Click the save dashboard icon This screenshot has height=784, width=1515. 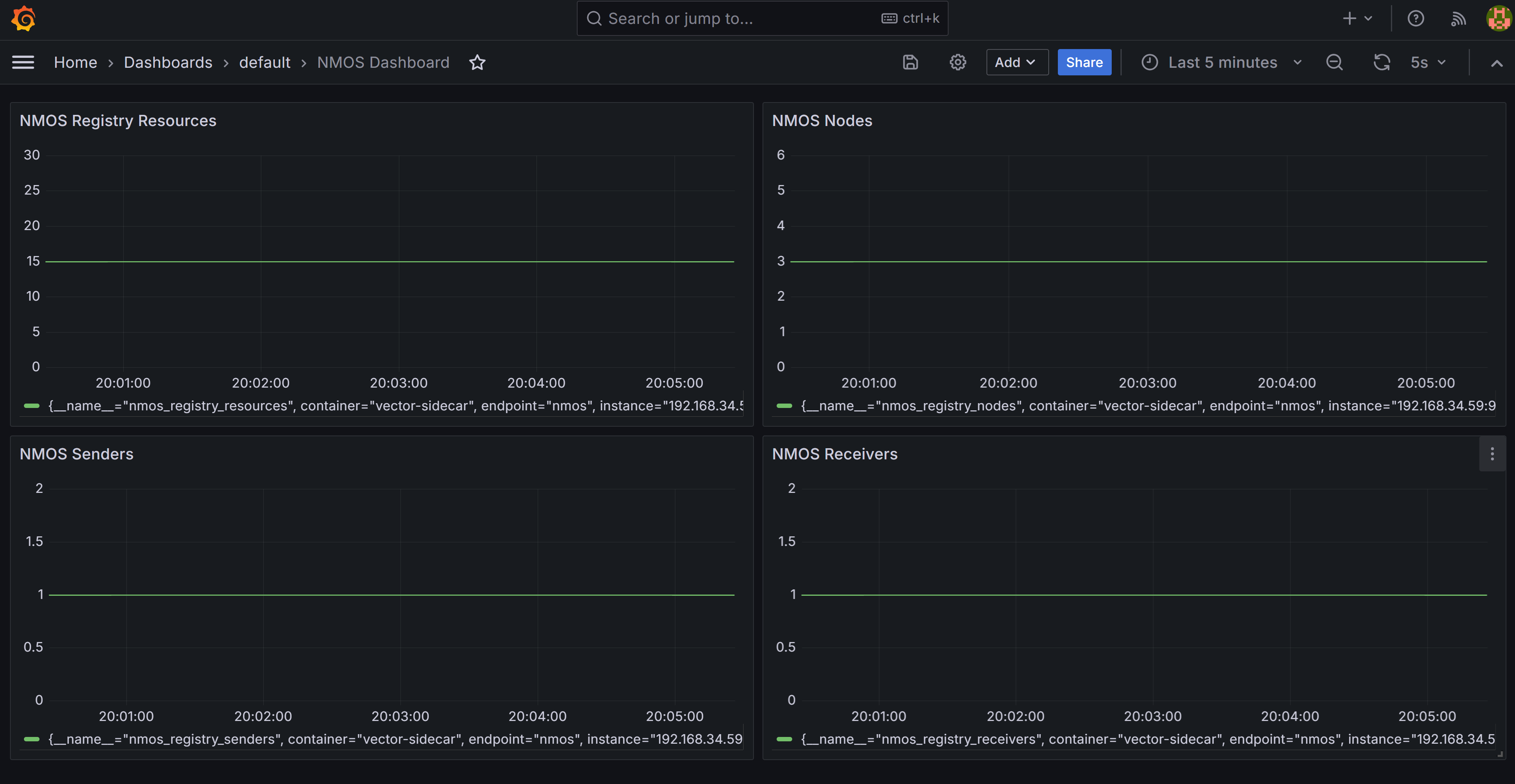click(x=910, y=62)
